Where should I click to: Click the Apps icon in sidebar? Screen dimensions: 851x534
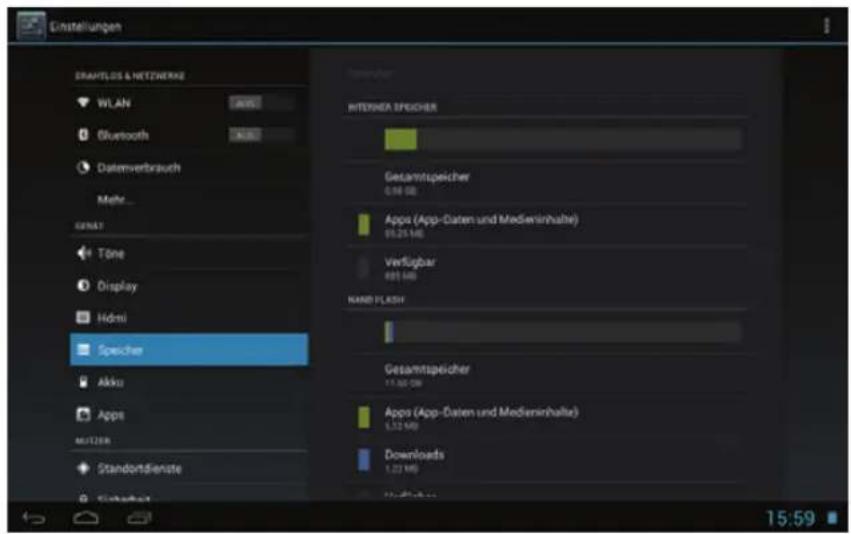[83, 414]
